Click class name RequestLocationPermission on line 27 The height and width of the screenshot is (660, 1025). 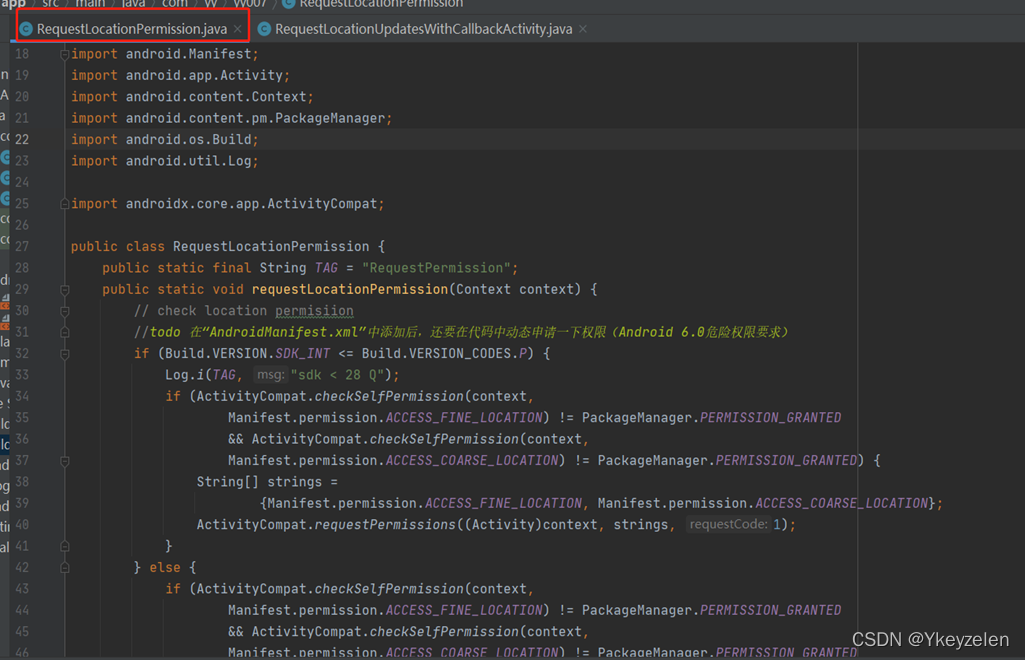(271, 246)
